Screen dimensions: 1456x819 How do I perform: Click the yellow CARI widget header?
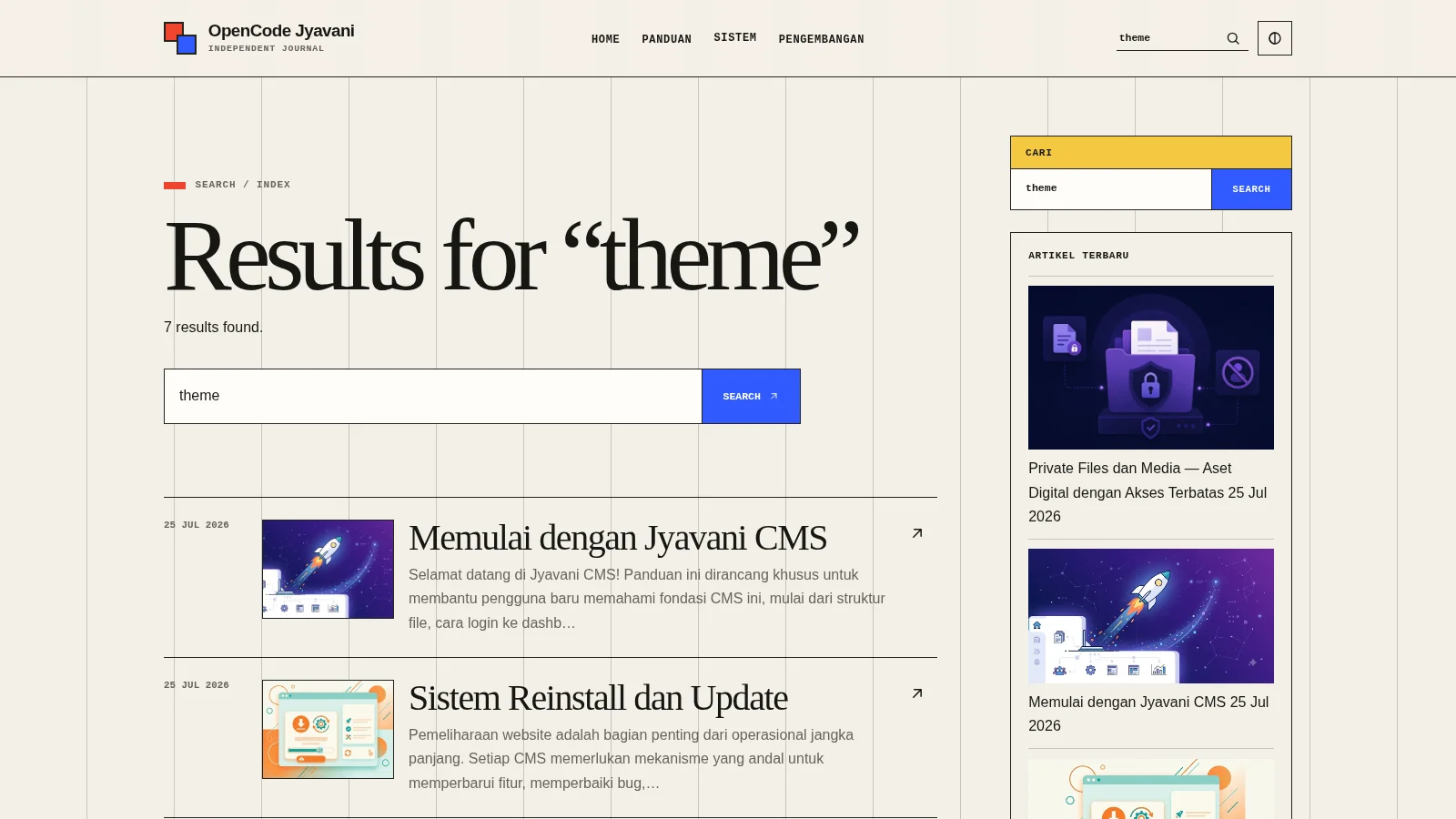click(1151, 153)
